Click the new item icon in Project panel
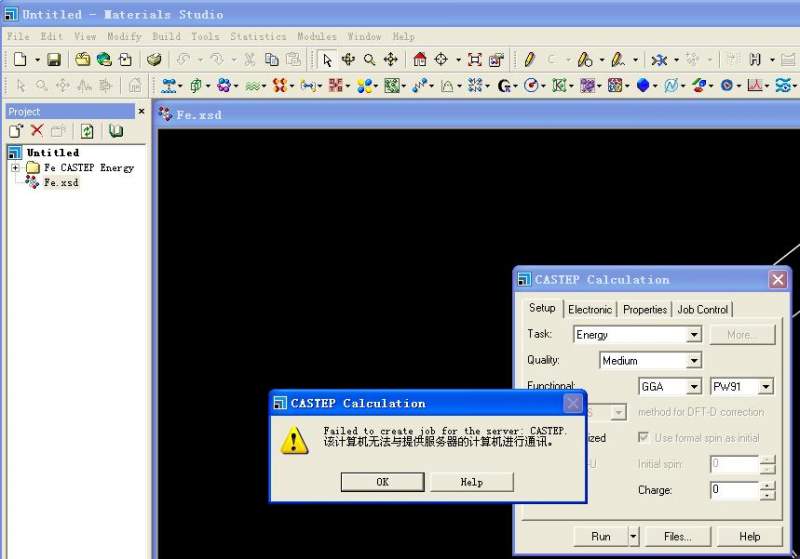This screenshot has height=559, width=800. click(x=16, y=131)
